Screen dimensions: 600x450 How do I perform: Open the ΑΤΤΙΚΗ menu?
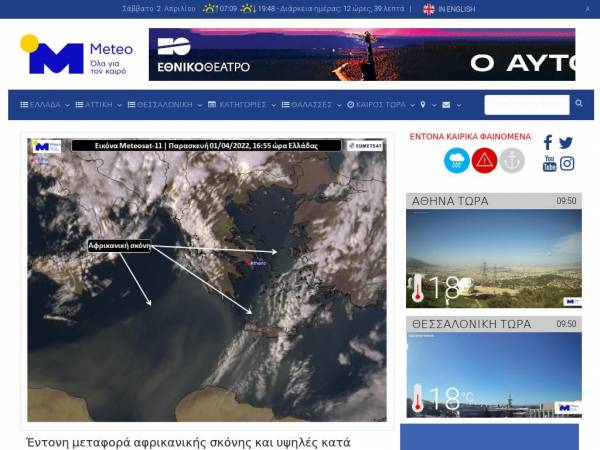click(99, 105)
